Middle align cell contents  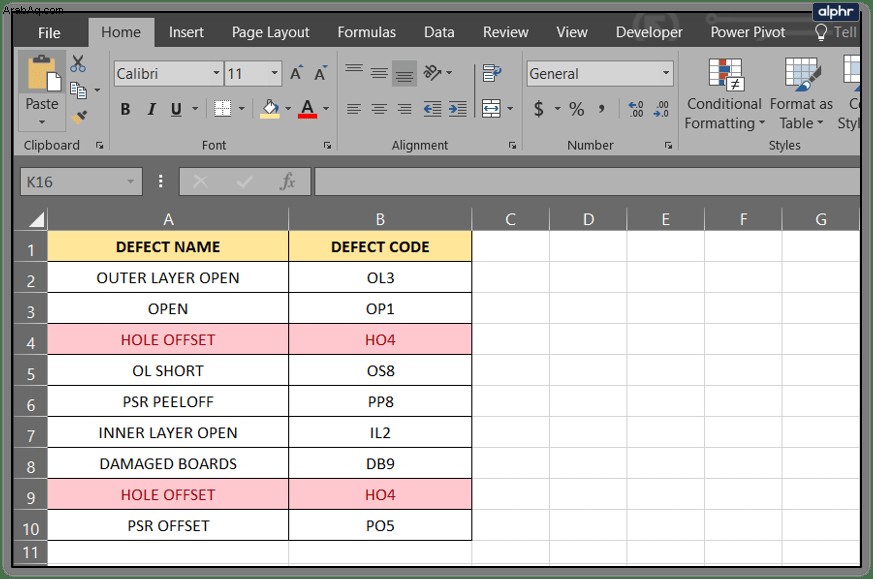click(379, 73)
